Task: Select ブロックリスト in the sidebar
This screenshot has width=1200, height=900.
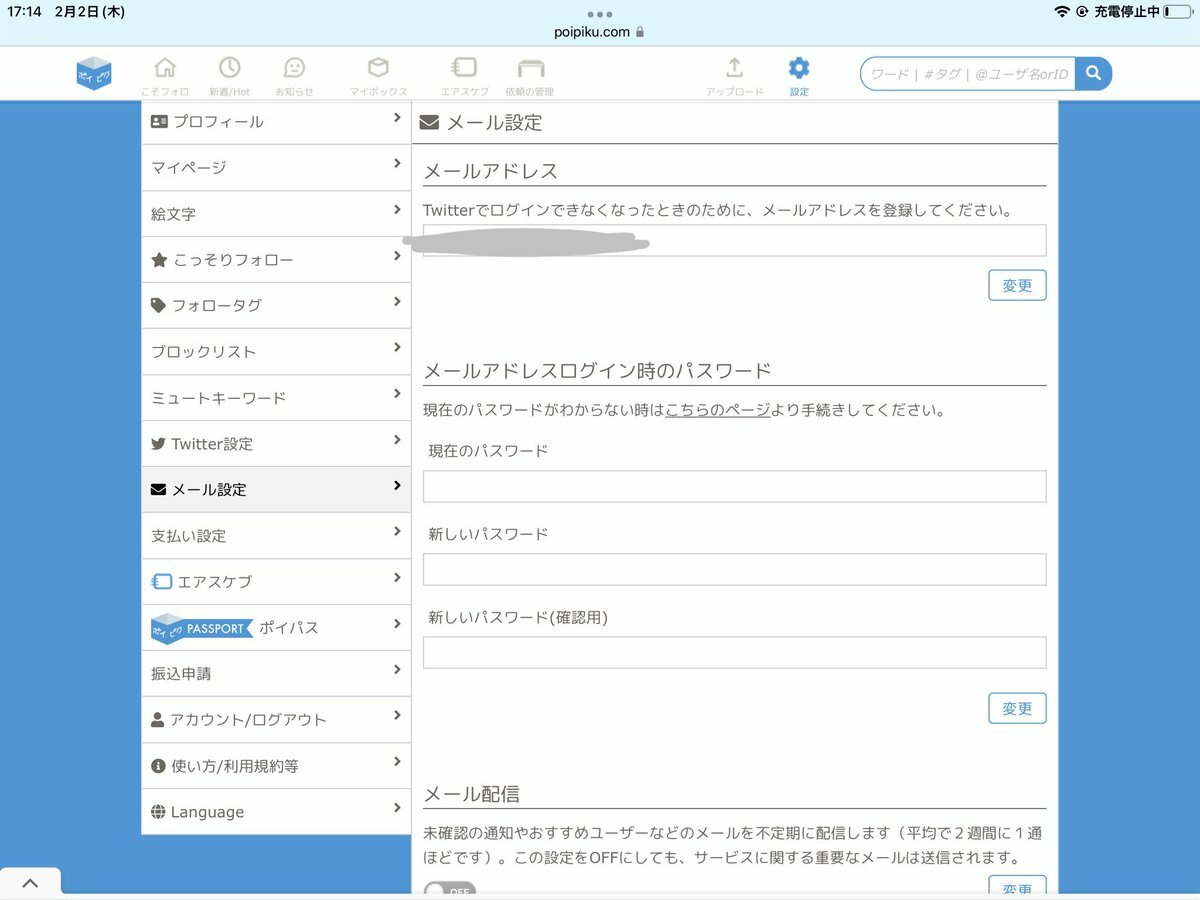Action: click(204, 352)
